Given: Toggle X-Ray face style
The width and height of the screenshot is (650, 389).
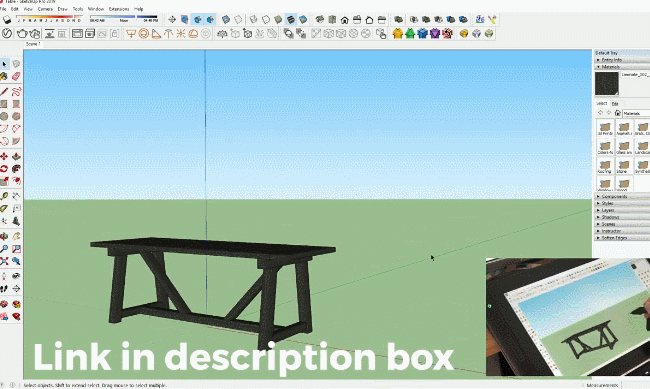Looking at the screenshot, I should click(x=226, y=19).
